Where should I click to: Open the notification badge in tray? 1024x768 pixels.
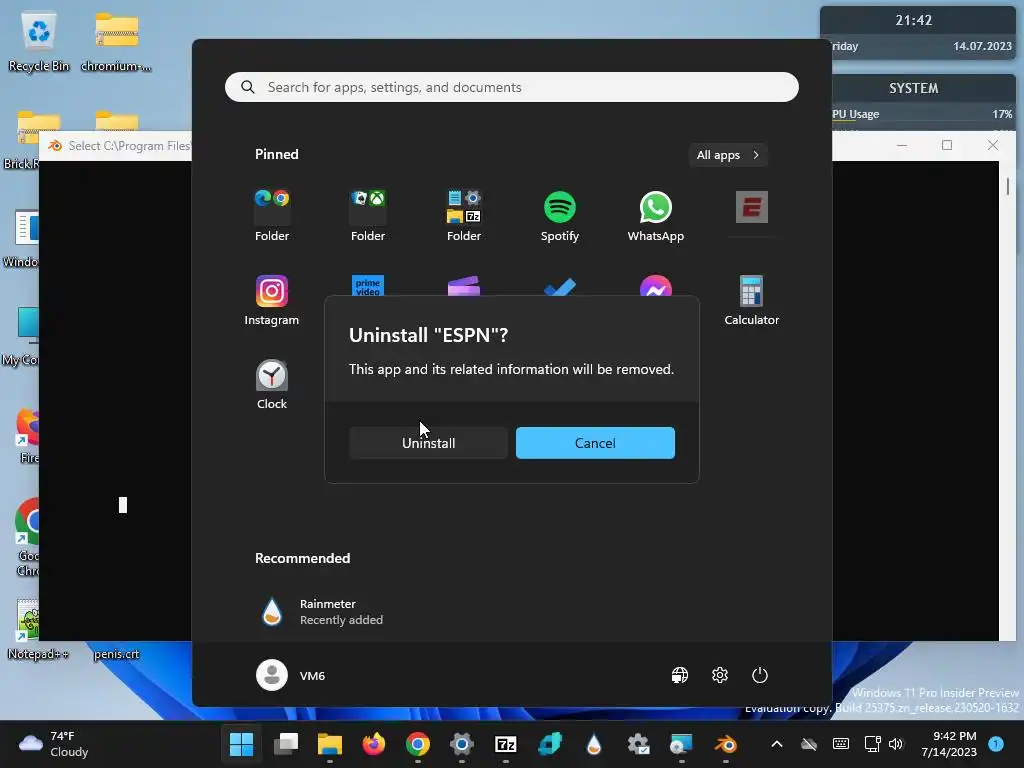(996, 744)
